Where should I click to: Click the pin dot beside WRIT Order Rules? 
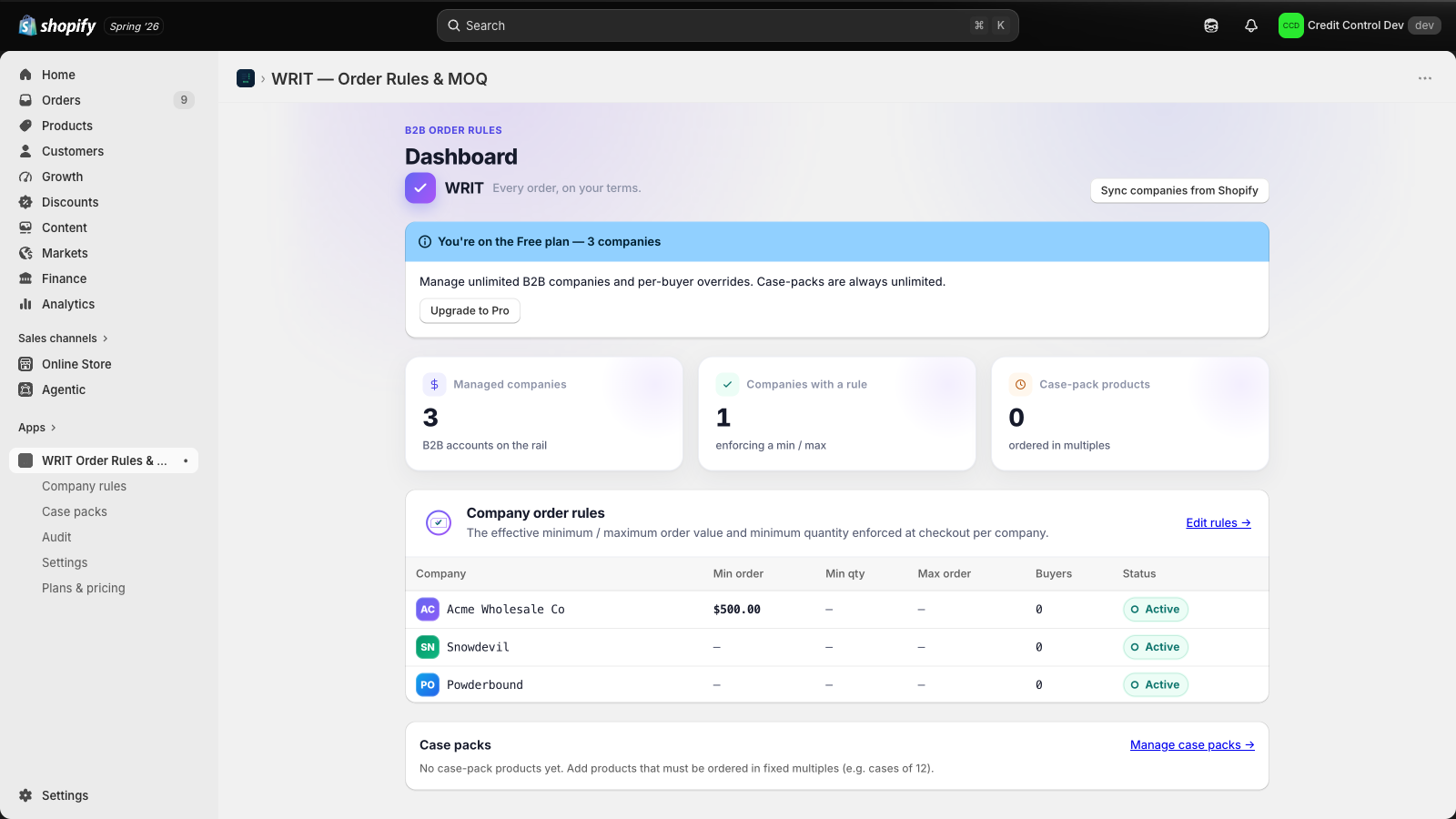click(186, 460)
